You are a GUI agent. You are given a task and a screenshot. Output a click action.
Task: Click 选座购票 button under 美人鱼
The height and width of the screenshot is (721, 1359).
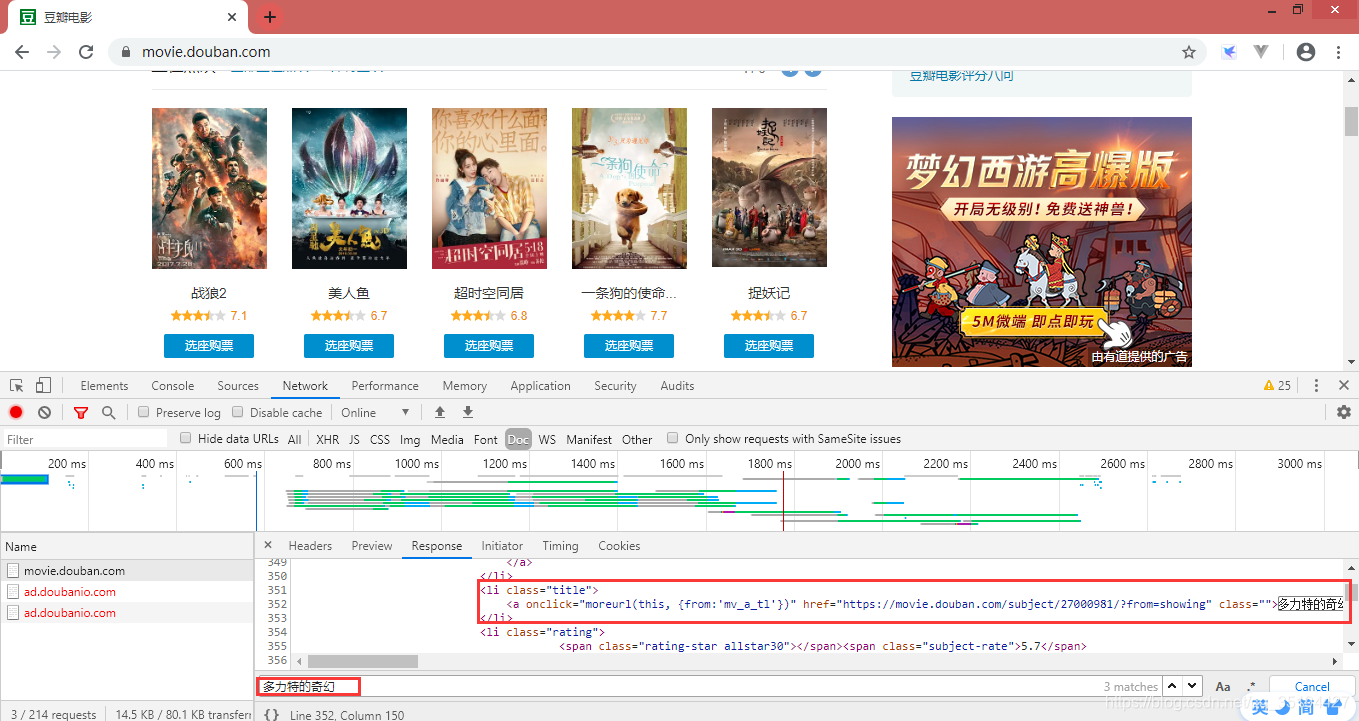coord(349,346)
